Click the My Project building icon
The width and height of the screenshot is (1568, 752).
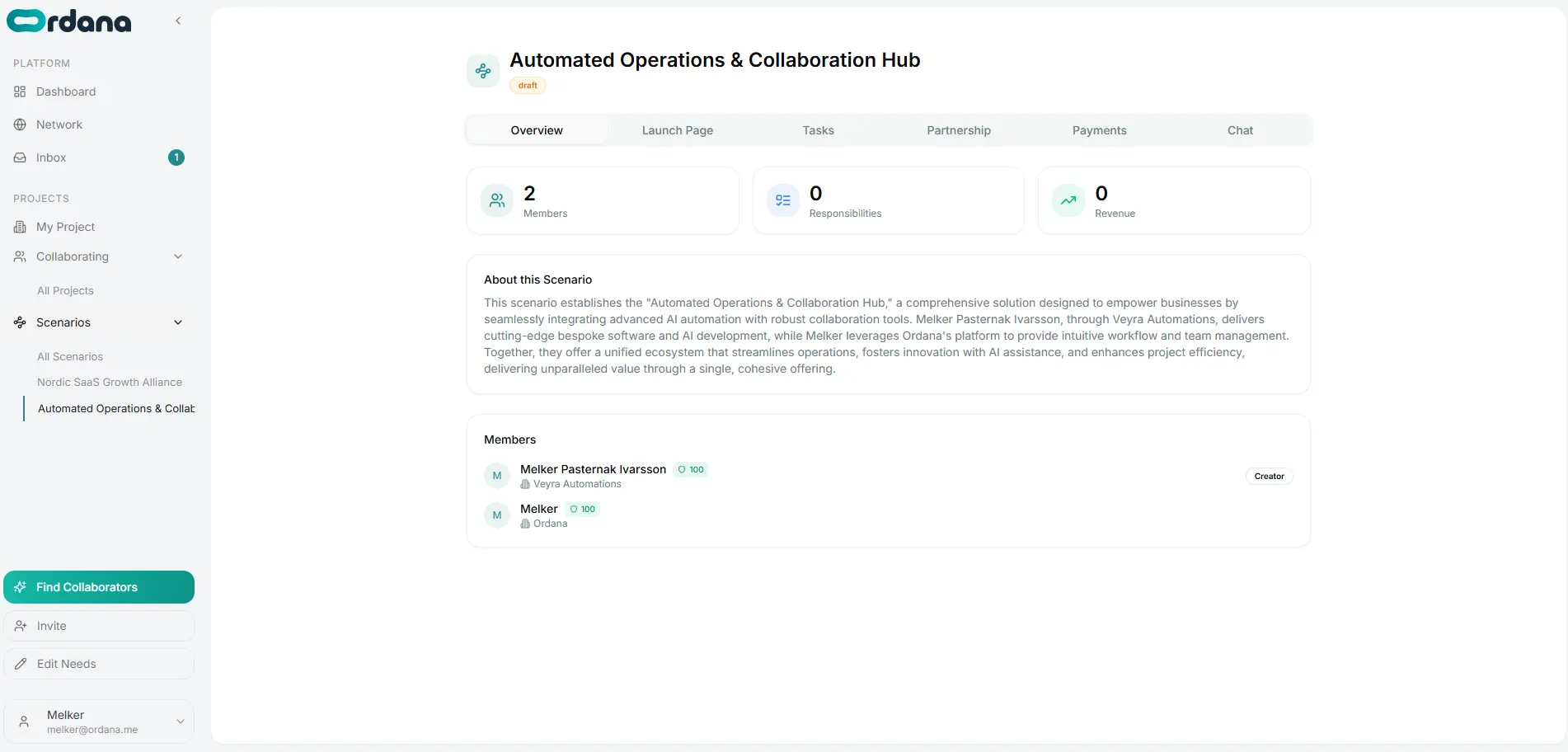coord(20,227)
